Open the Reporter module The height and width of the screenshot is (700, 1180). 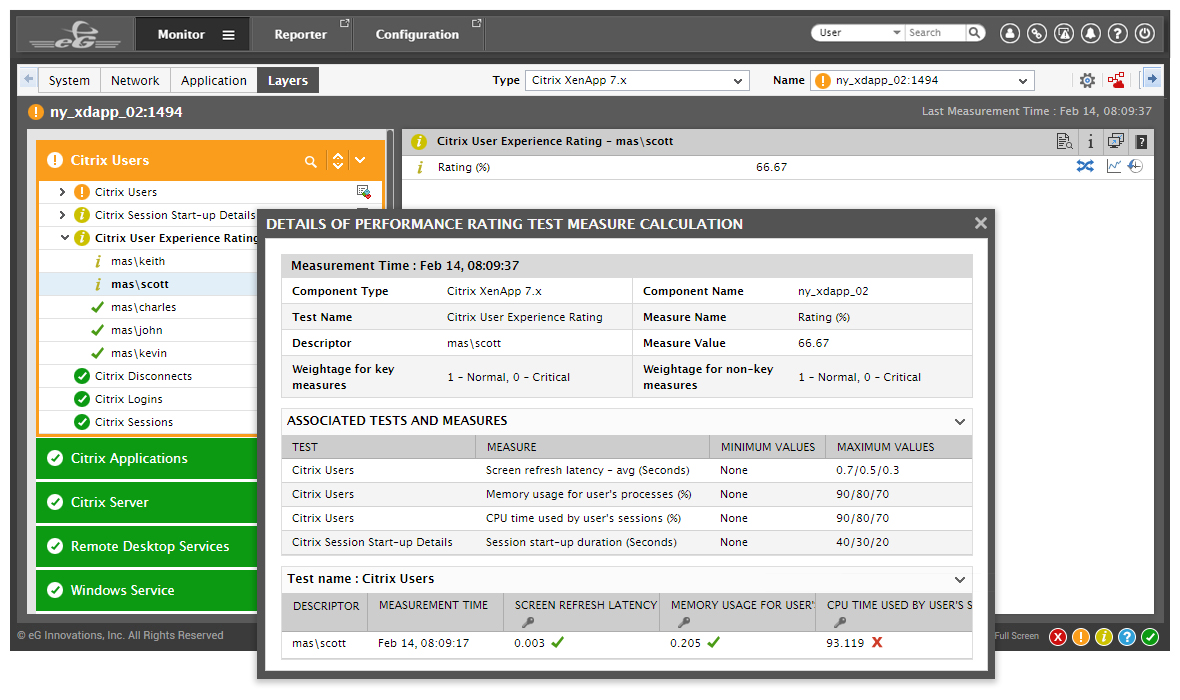click(300, 35)
